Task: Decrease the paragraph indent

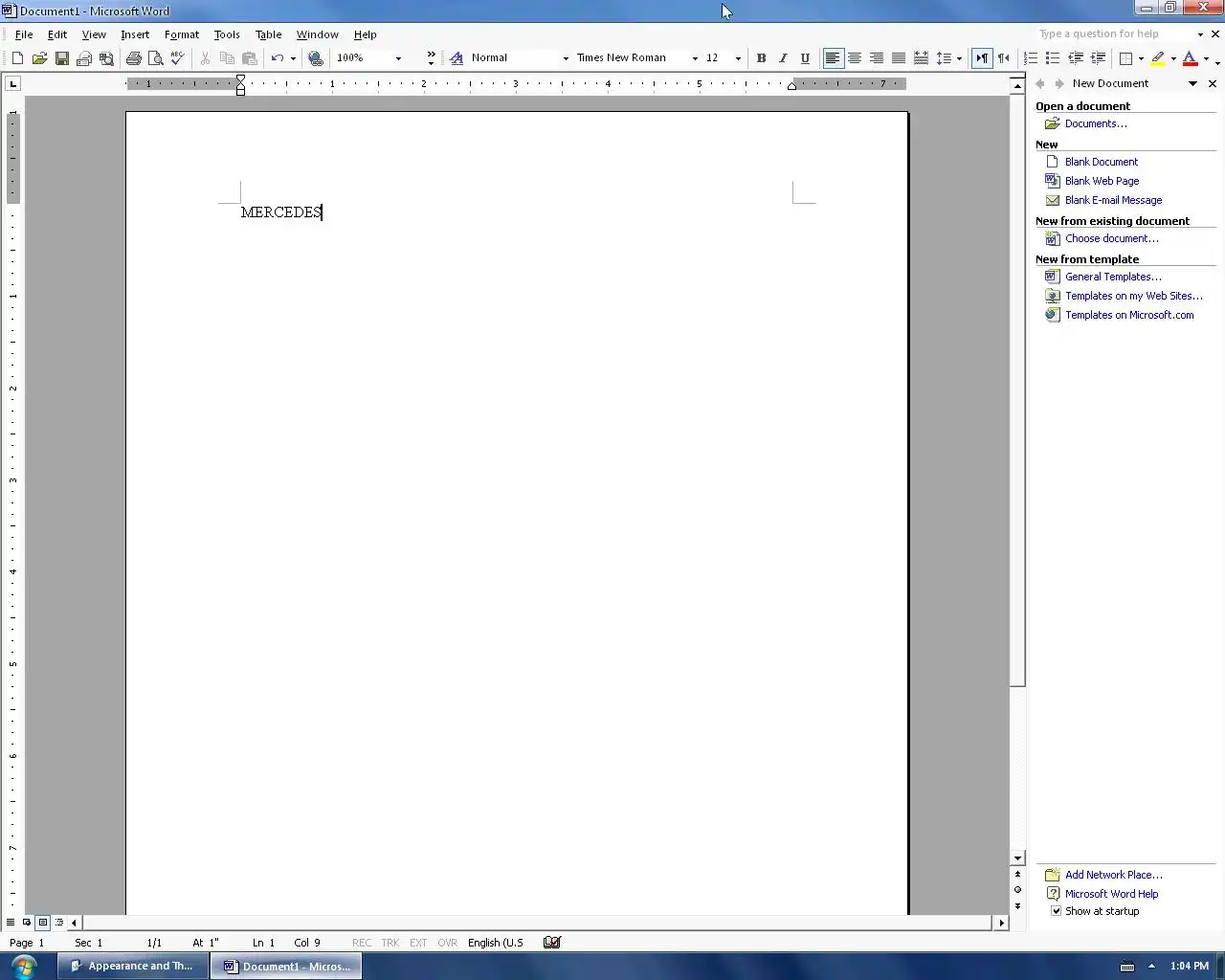Action: [1076, 58]
